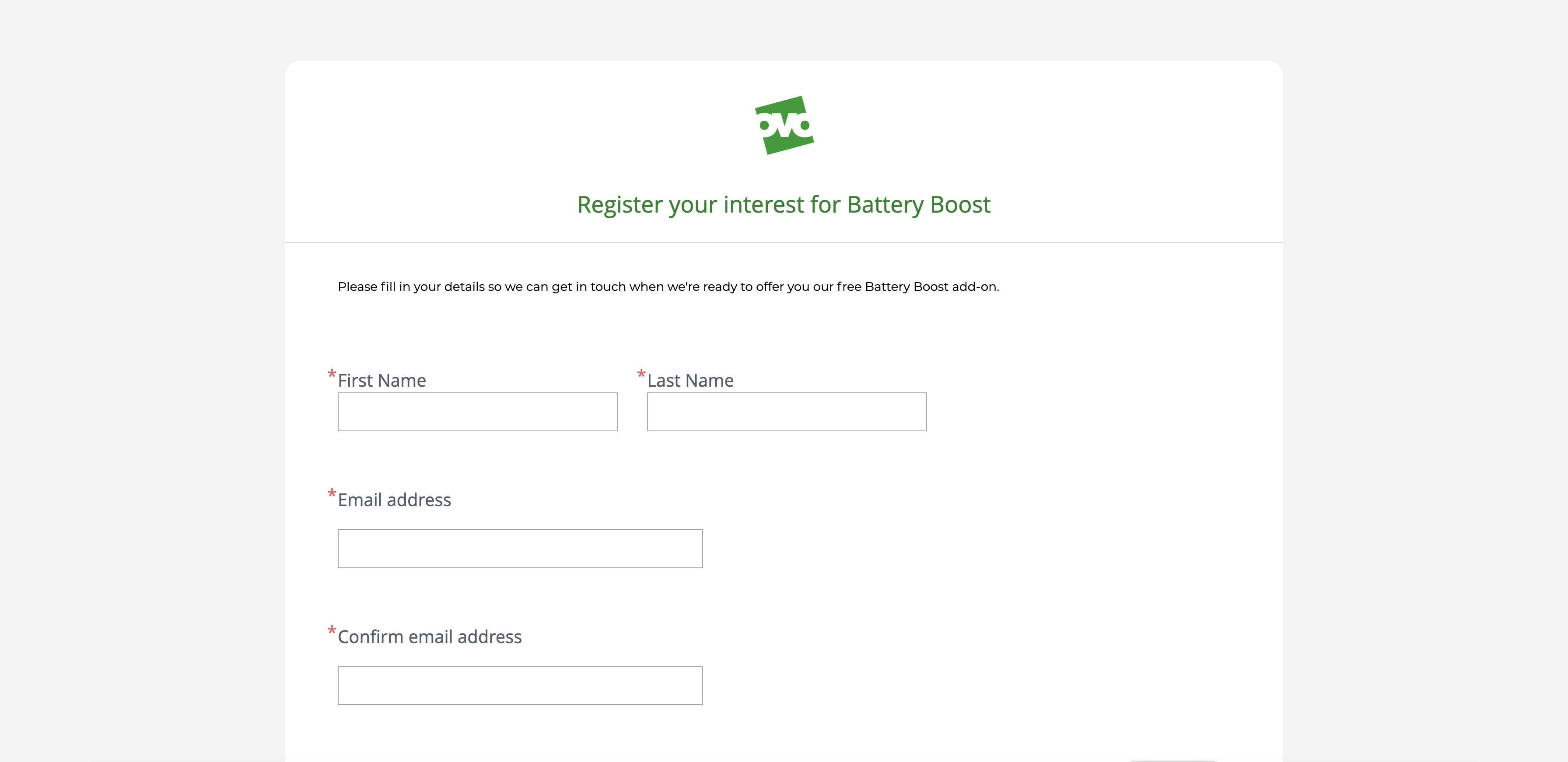Click the Email address label
Image resolution: width=1568 pixels, height=762 pixels.
[x=395, y=500]
